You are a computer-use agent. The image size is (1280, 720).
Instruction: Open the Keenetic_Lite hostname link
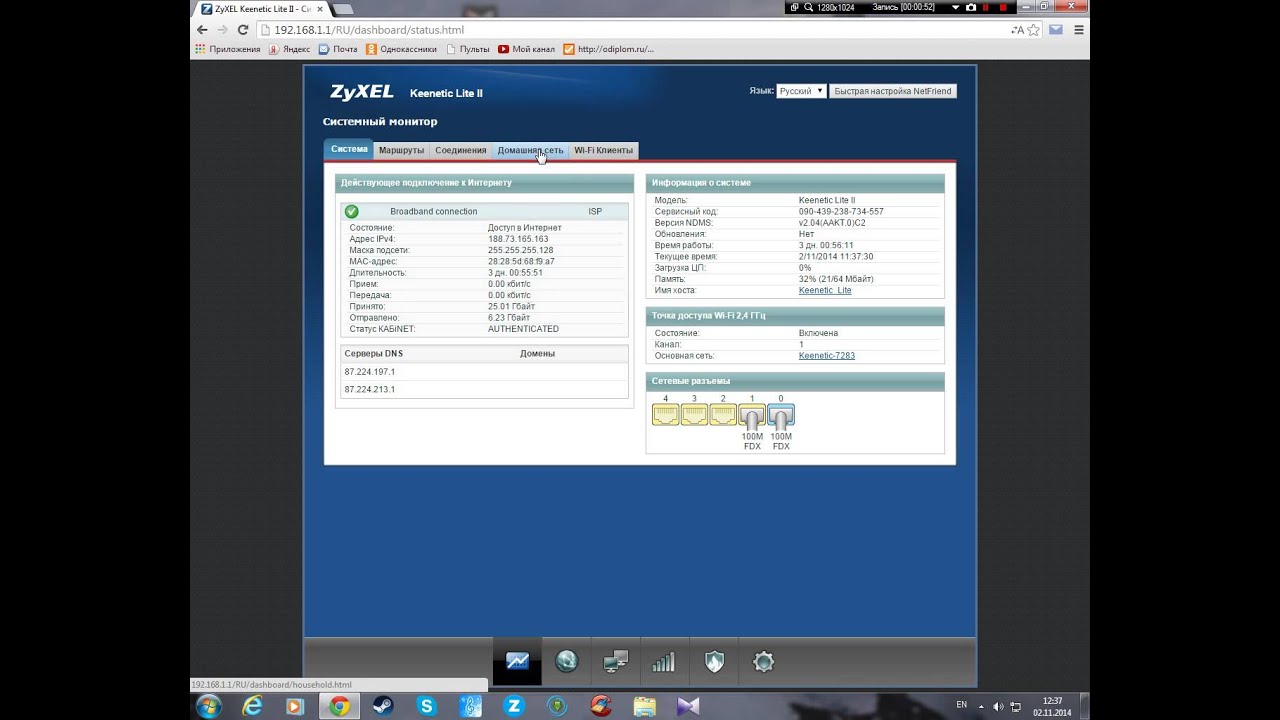pos(825,290)
